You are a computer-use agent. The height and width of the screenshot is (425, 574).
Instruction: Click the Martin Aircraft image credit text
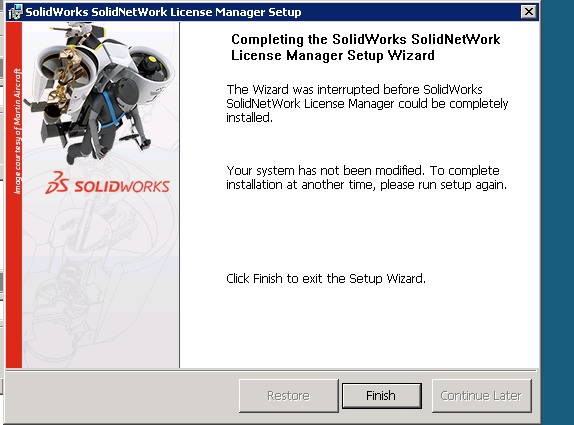tap(17, 131)
